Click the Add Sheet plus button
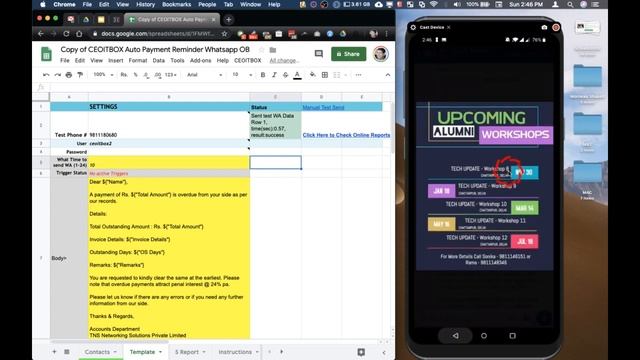This screenshot has width=640, height=360. [54, 351]
